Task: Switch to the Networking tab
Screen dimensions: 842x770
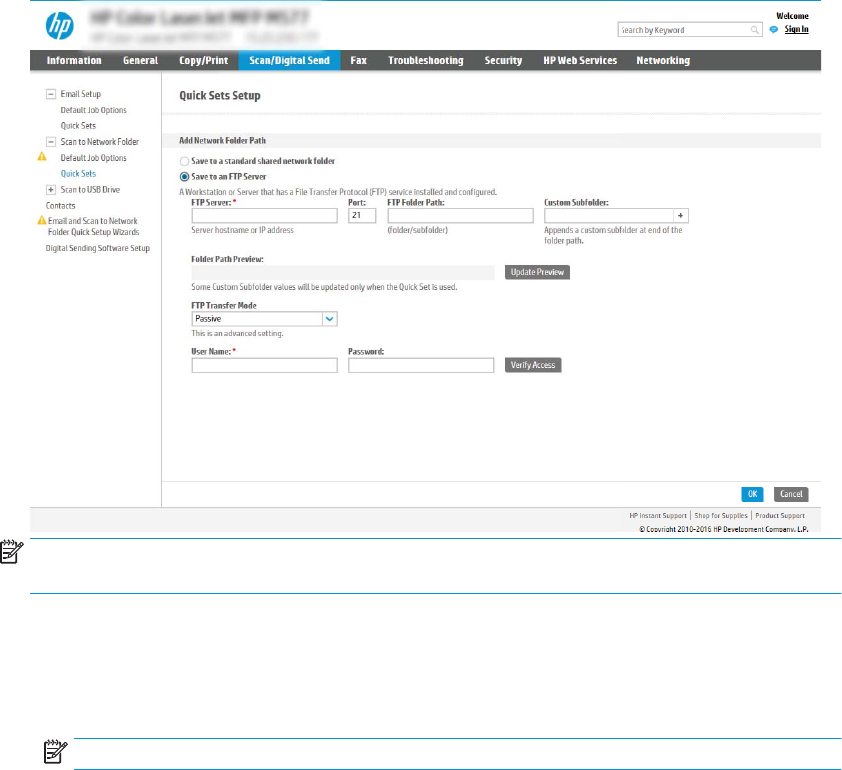Action: pos(662,61)
